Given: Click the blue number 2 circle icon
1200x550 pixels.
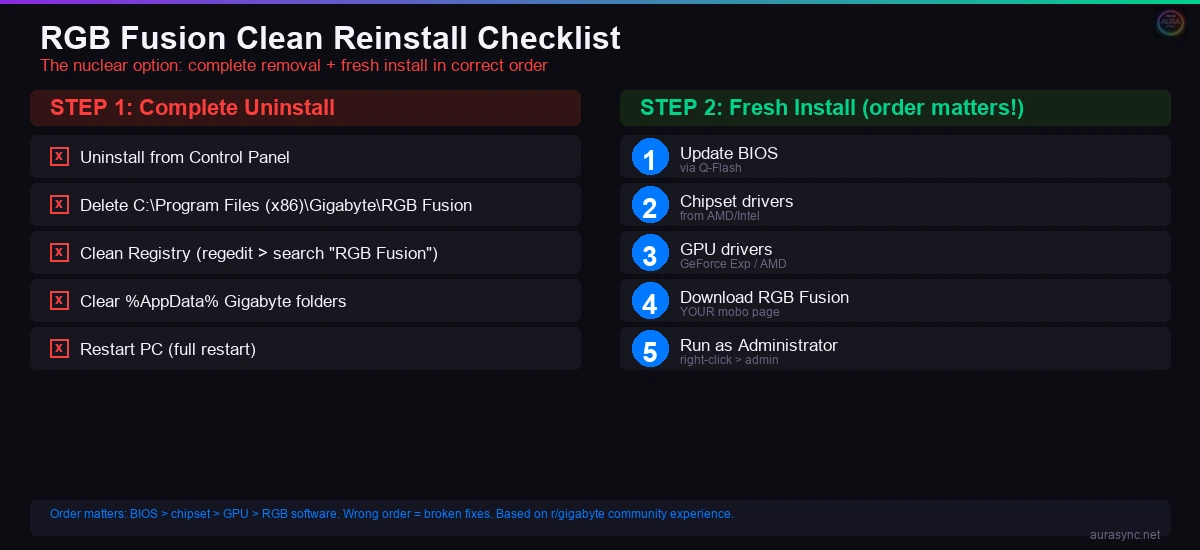Looking at the screenshot, I should click(x=650, y=205).
